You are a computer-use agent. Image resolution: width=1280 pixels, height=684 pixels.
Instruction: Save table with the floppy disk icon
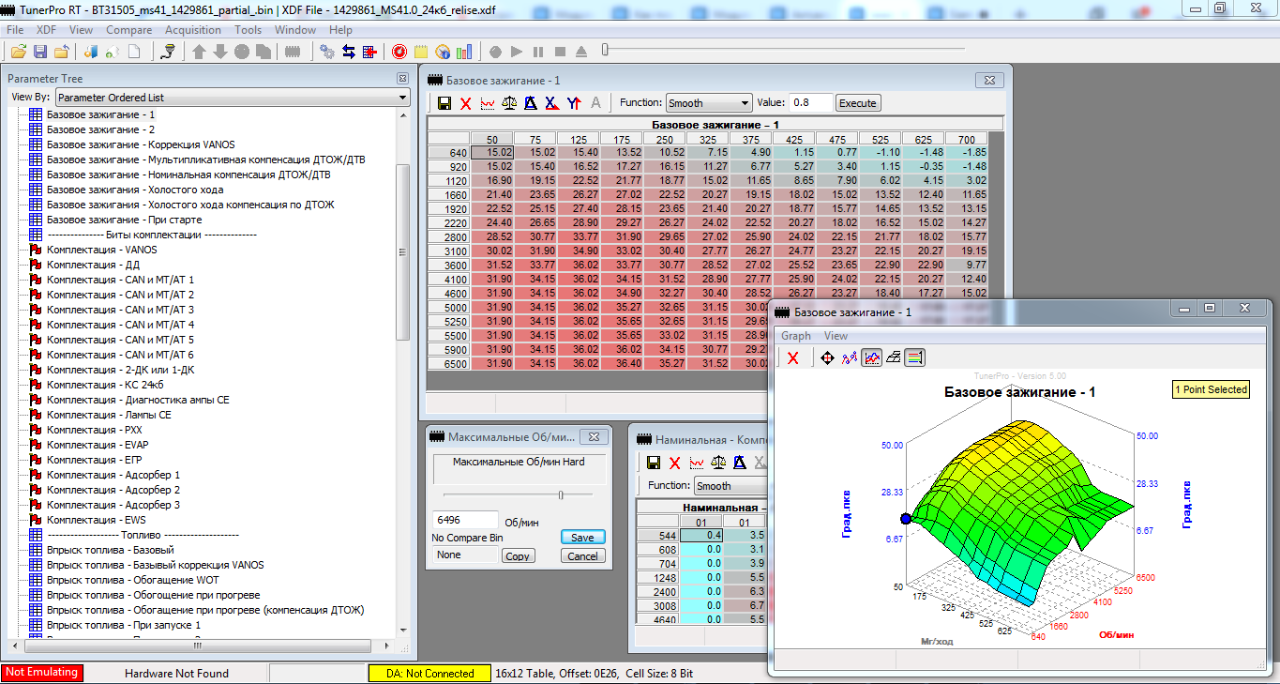click(444, 103)
